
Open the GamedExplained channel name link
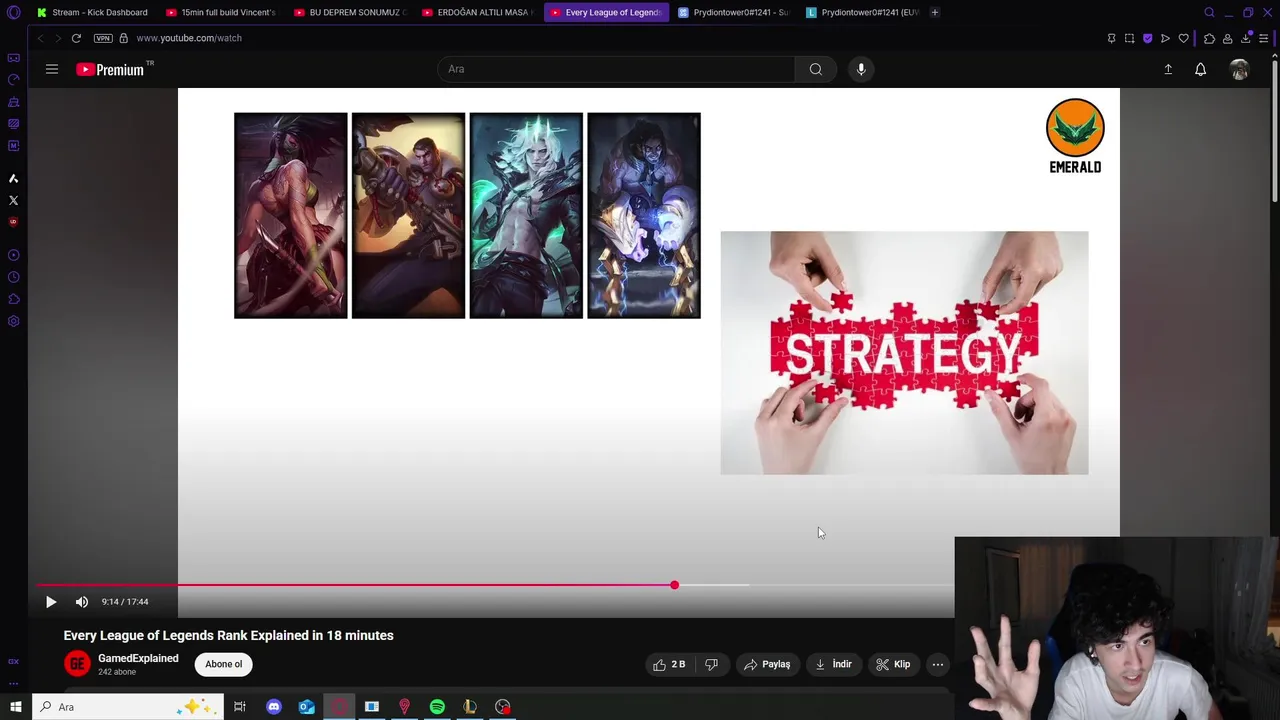pyautogui.click(x=138, y=658)
